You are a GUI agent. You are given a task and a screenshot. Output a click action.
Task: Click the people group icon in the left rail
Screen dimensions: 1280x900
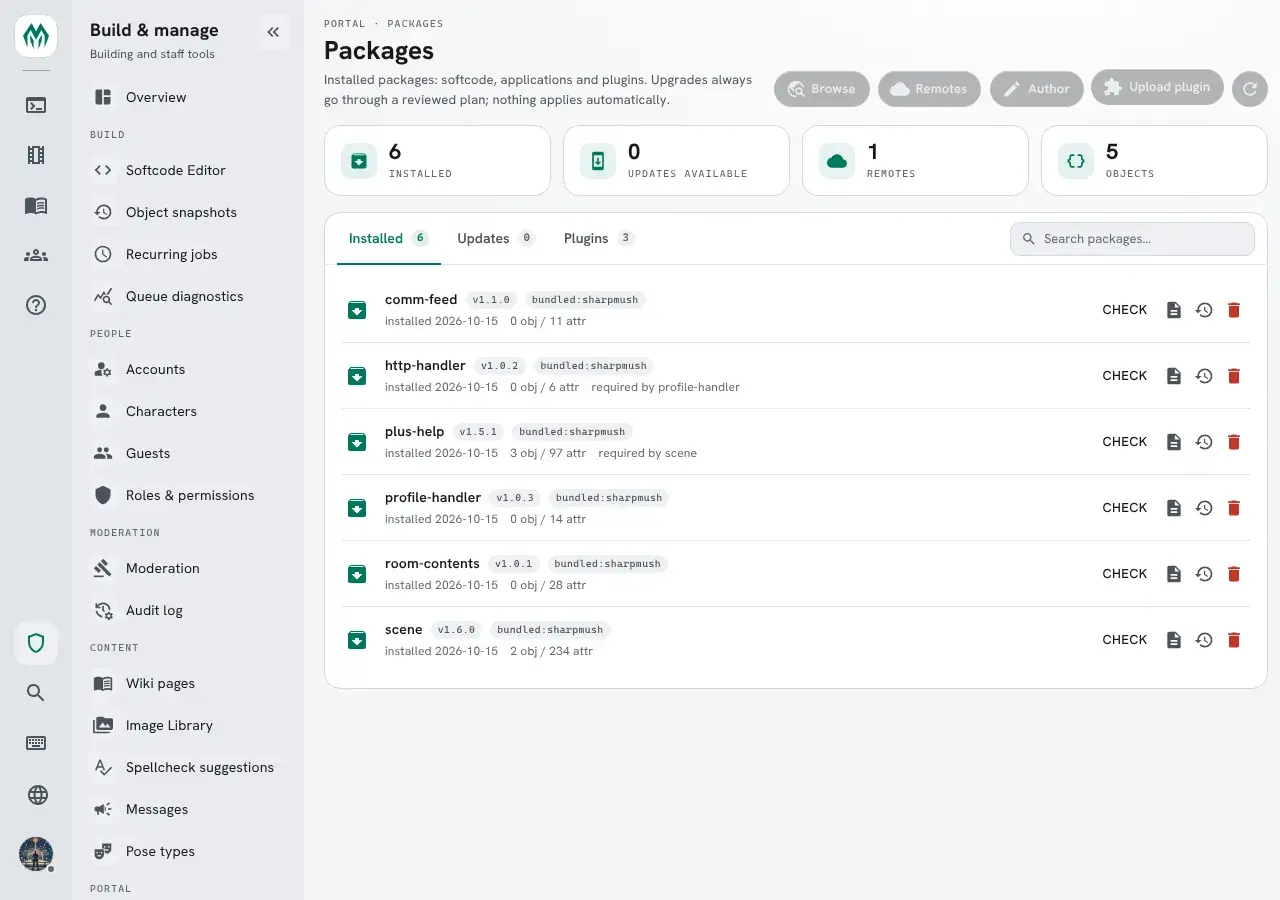[36, 255]
